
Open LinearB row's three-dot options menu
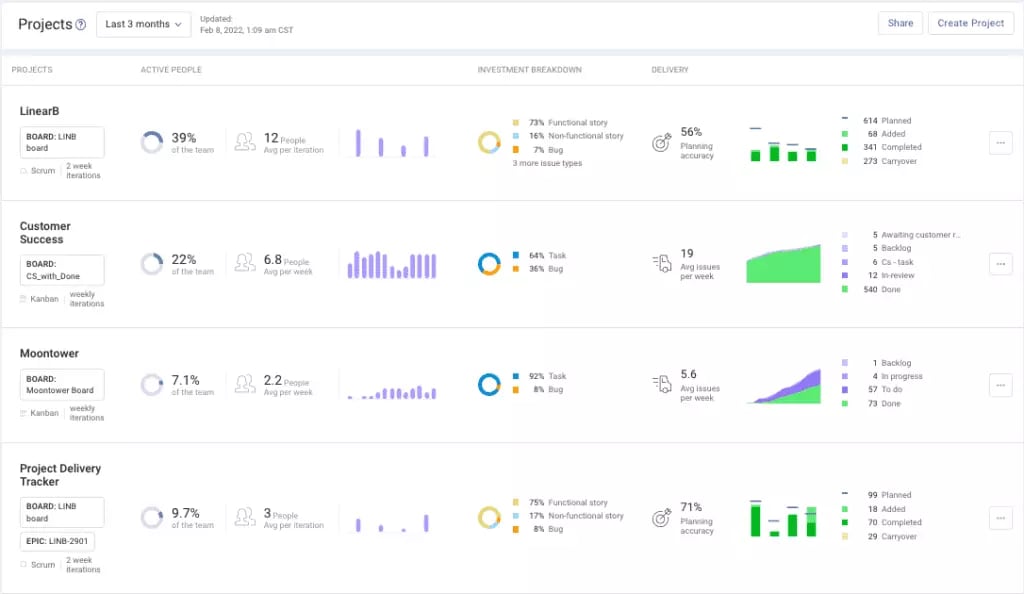tap(1000, 143)
